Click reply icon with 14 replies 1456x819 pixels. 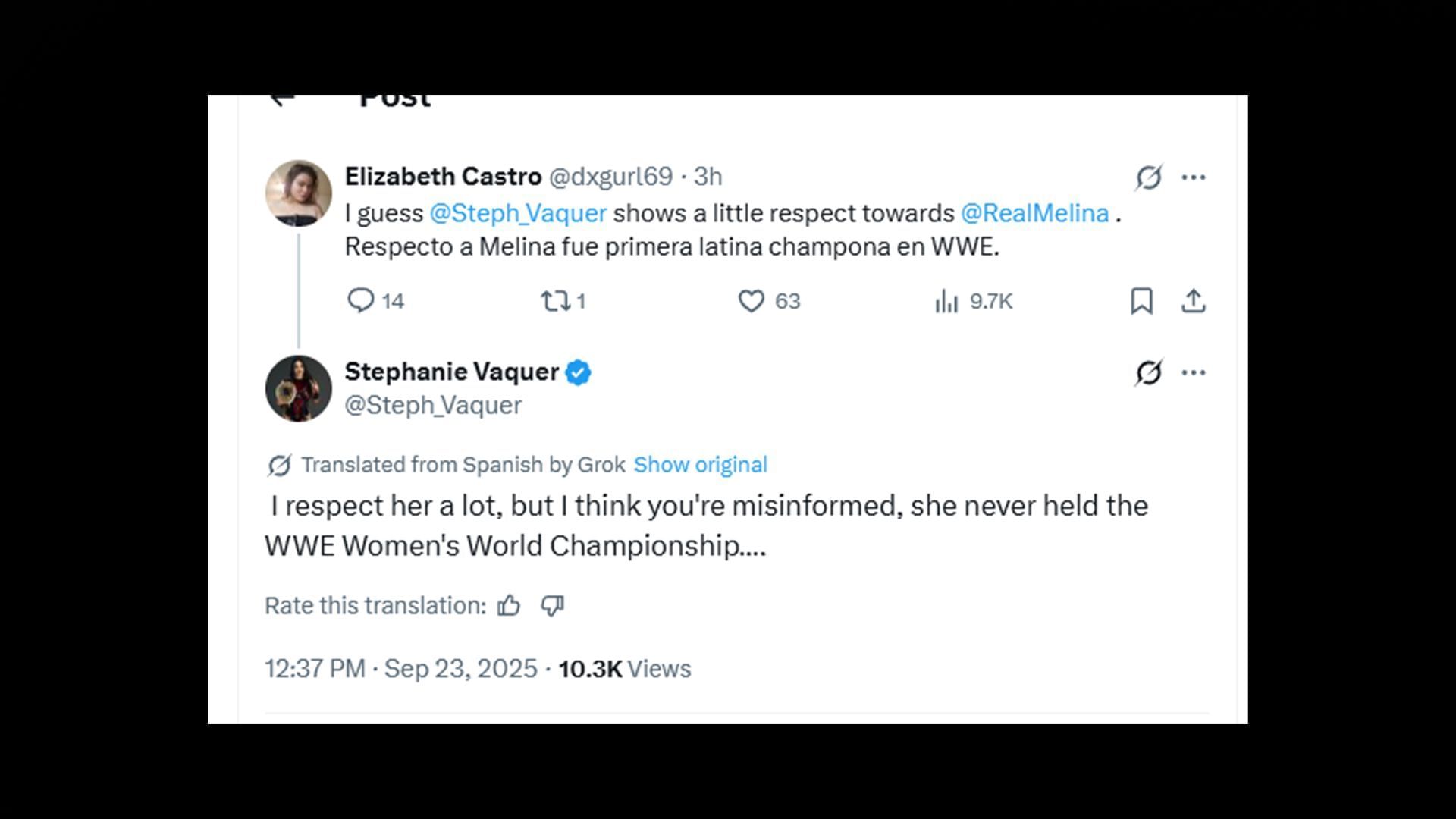point(361,301)
